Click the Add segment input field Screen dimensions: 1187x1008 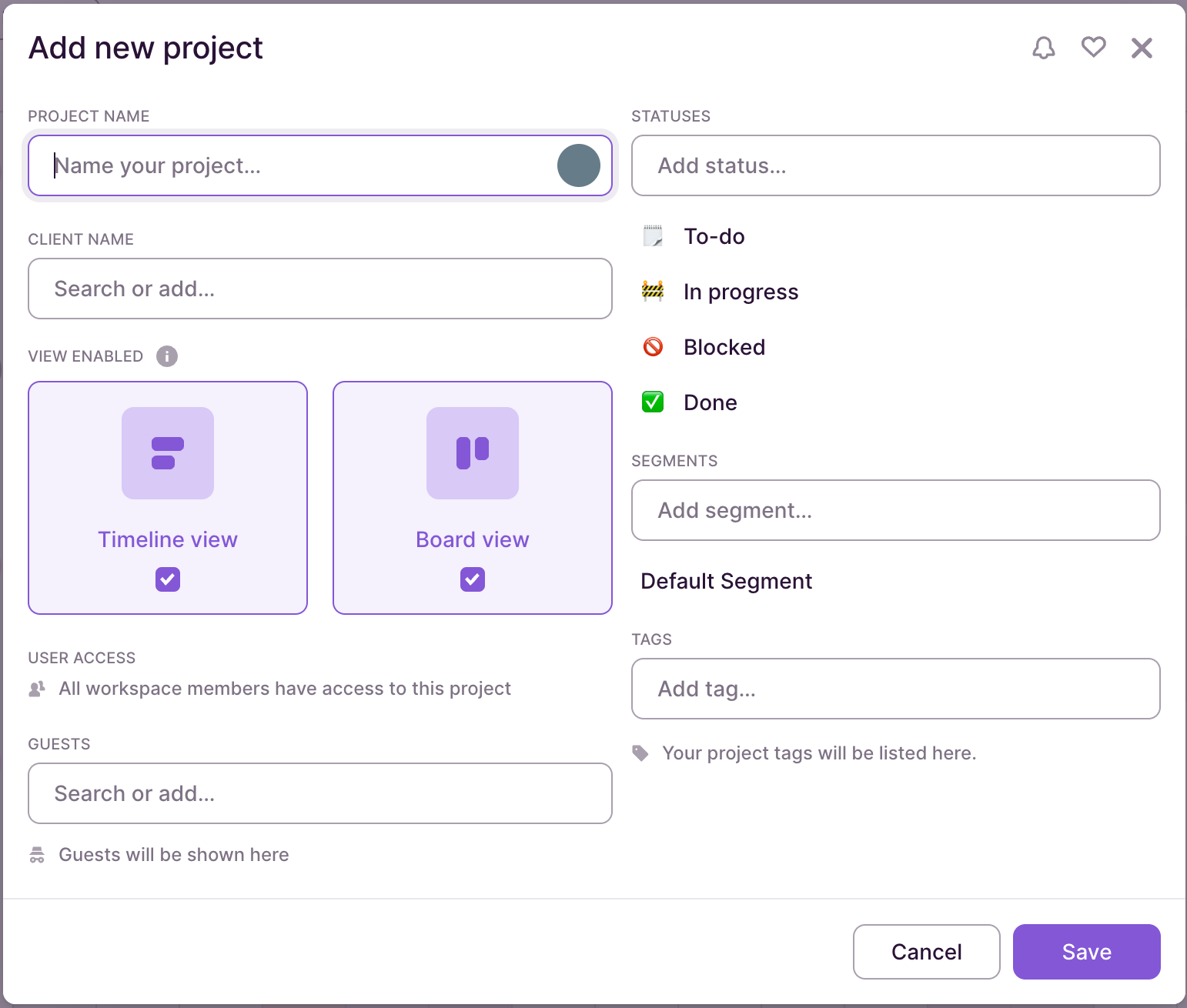895,510
